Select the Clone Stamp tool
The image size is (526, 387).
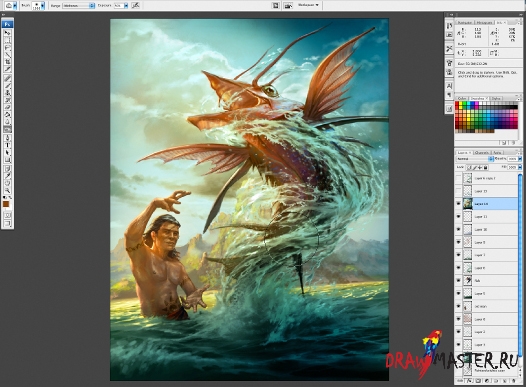[7, 93]
